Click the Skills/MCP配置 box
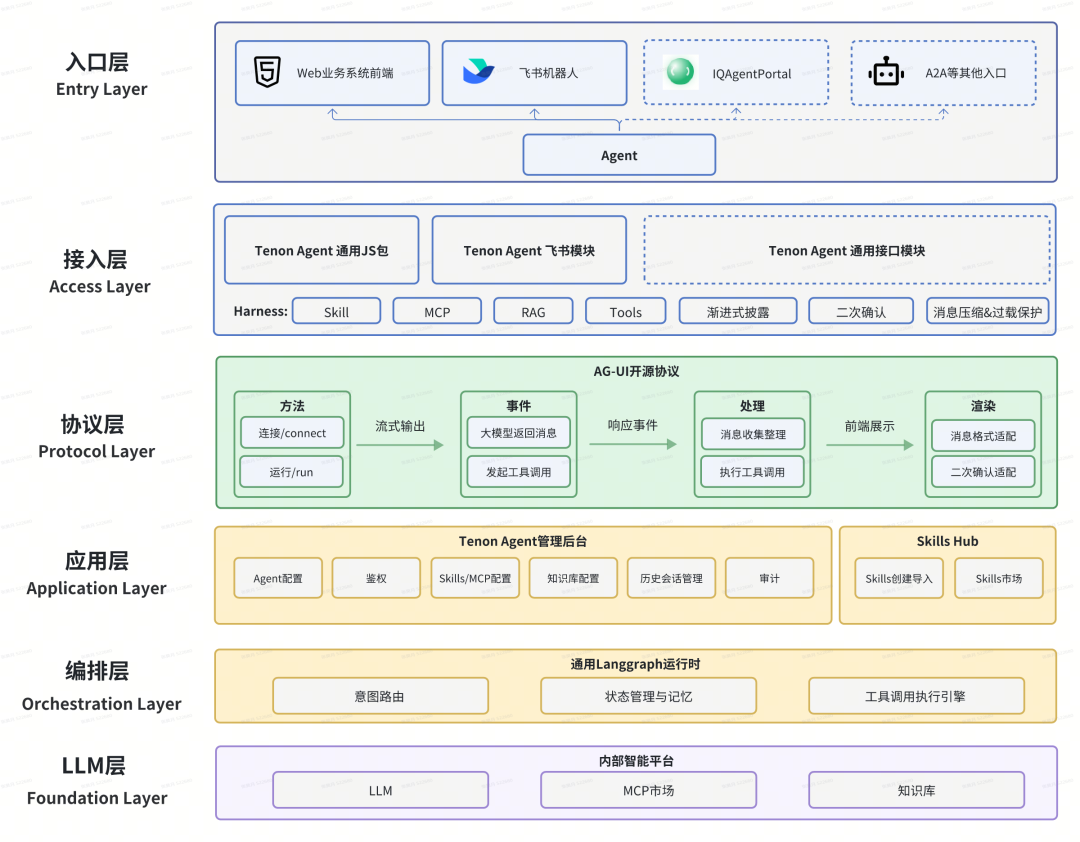Viewport: 1080px width, 842px height. pos(475,578)
